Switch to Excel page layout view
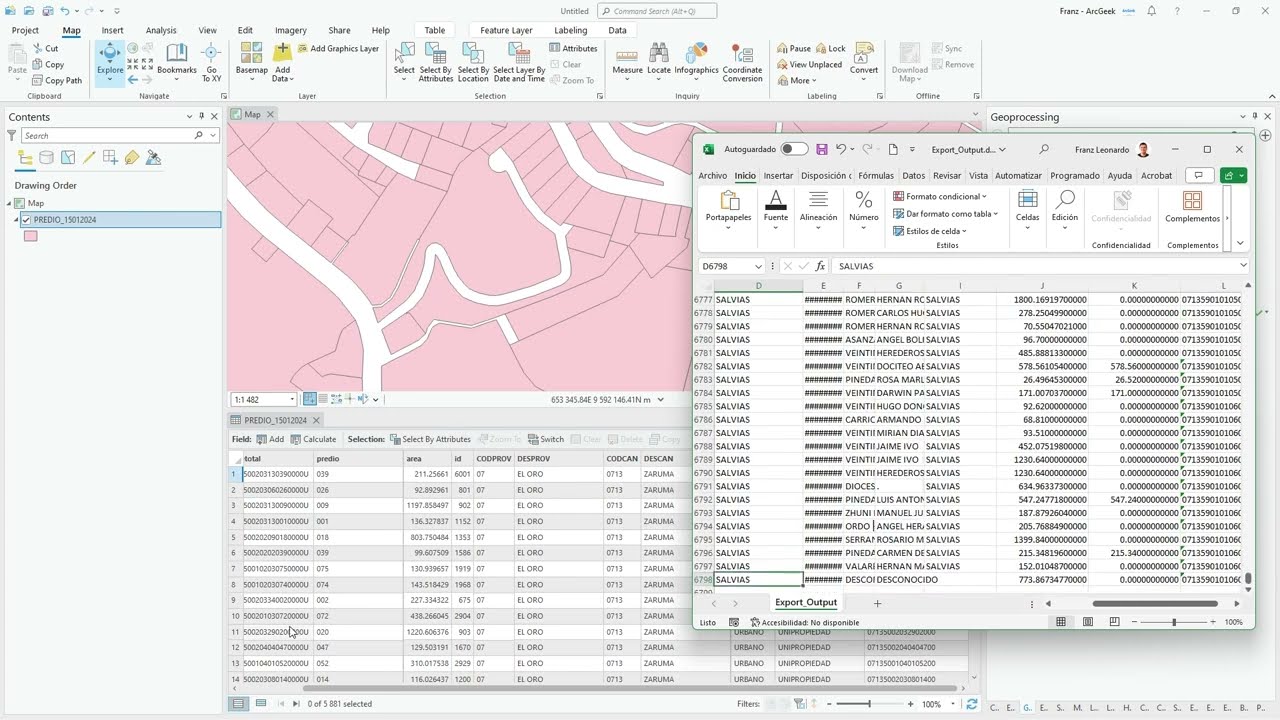The width and height of the screenshot is (1280, 720). [x=1088, y=622]
